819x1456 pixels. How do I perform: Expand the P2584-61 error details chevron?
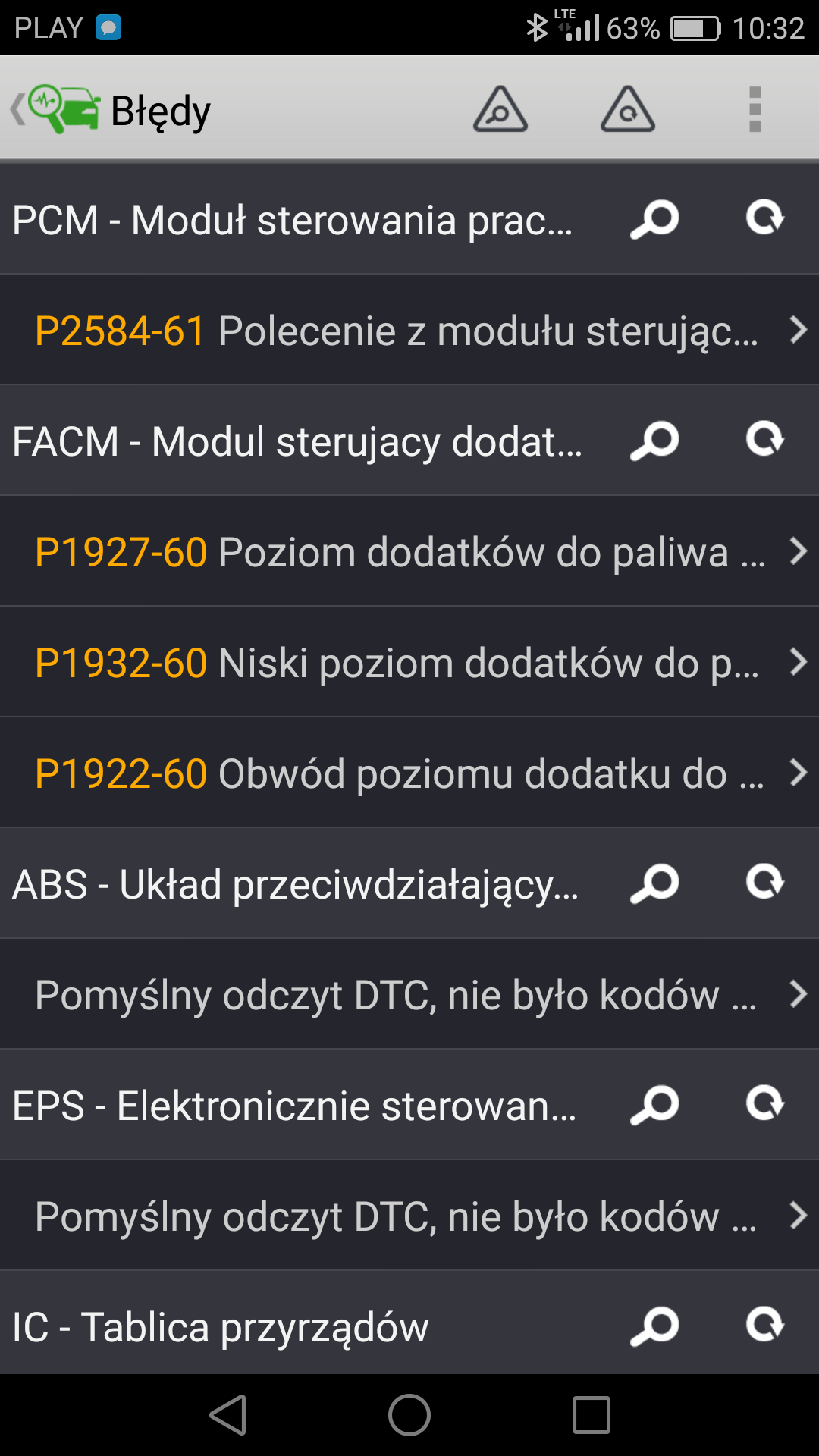click(x=798, y=330)
